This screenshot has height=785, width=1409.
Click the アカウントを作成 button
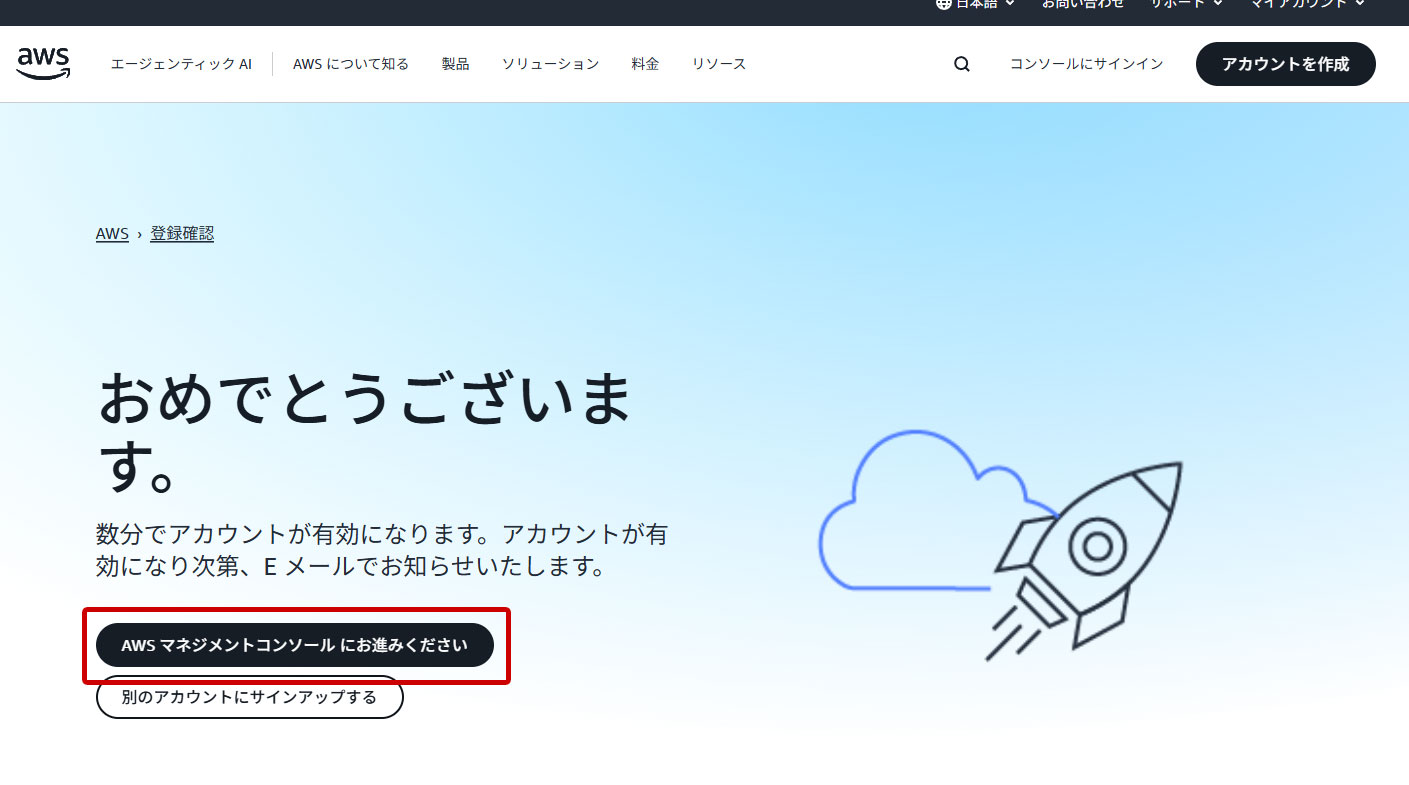click(1285, 64)
